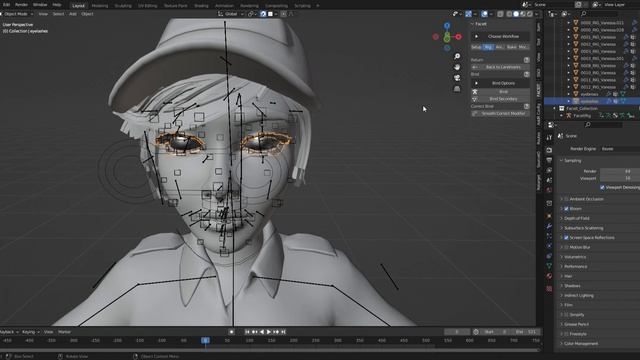Screen dimensions: 640x360
Task: Click the Choose Workflow button
Action: 500,36
